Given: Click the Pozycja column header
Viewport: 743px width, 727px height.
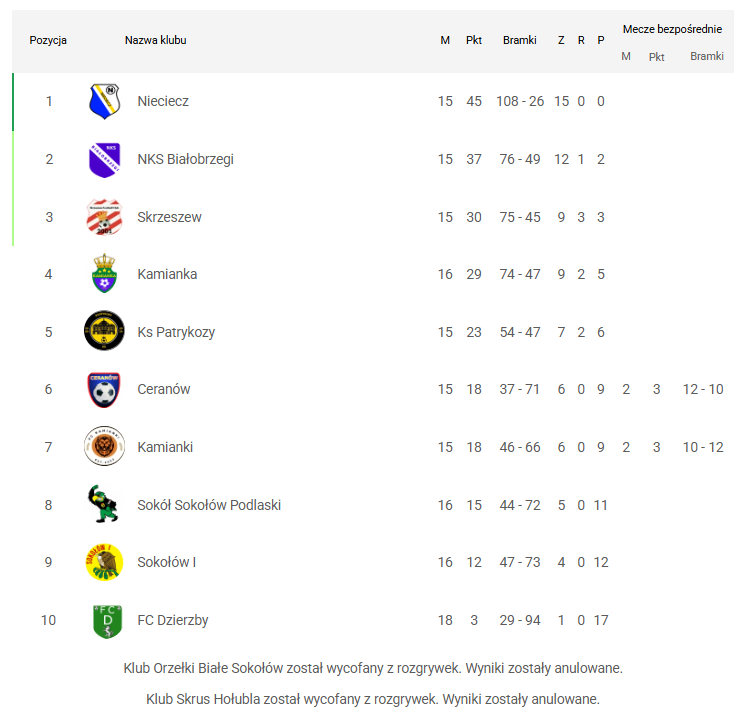Looking at the screenshot, I should tap(48, 40).
